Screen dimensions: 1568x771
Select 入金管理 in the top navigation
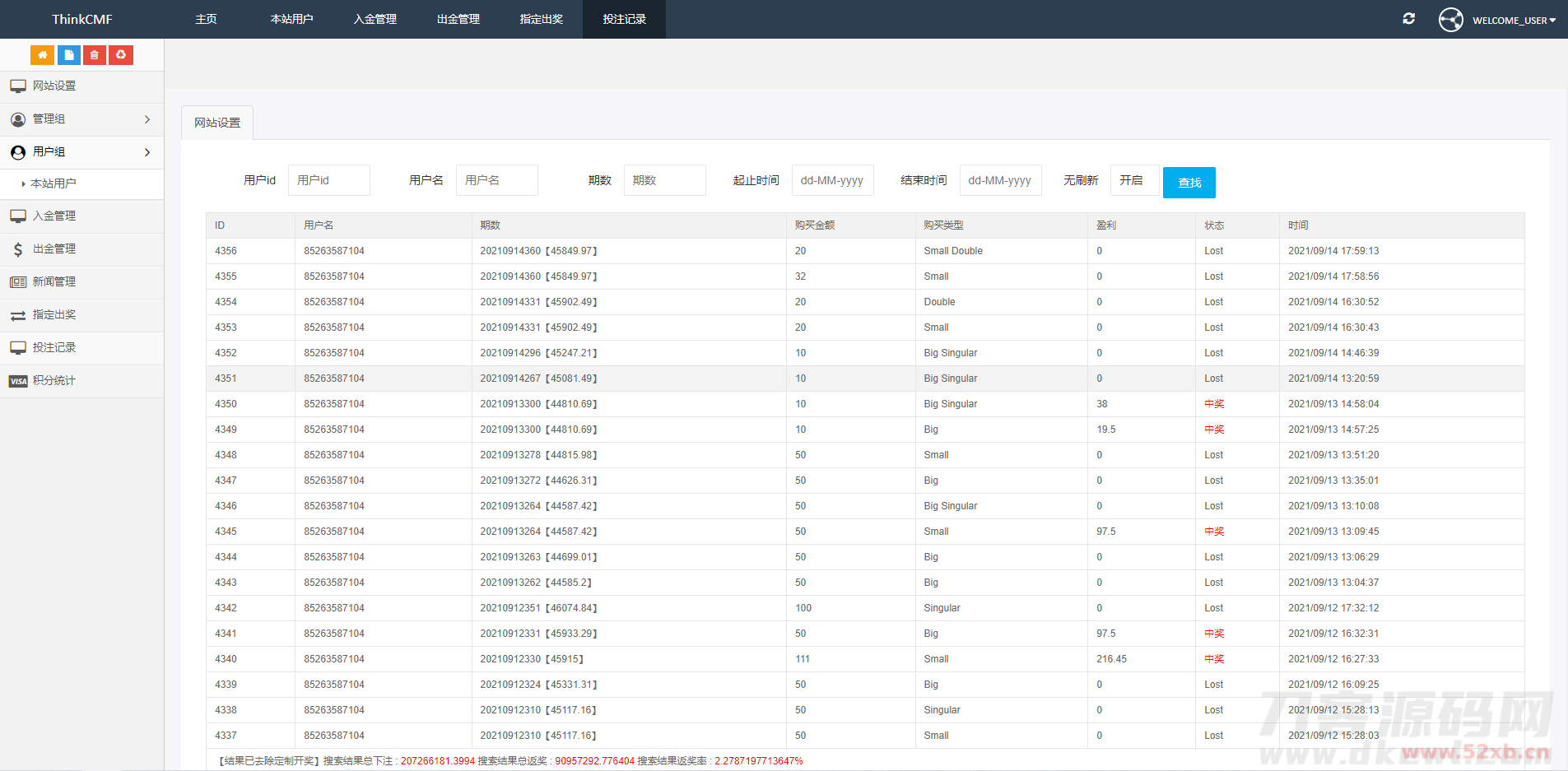[x=375, y=19]
